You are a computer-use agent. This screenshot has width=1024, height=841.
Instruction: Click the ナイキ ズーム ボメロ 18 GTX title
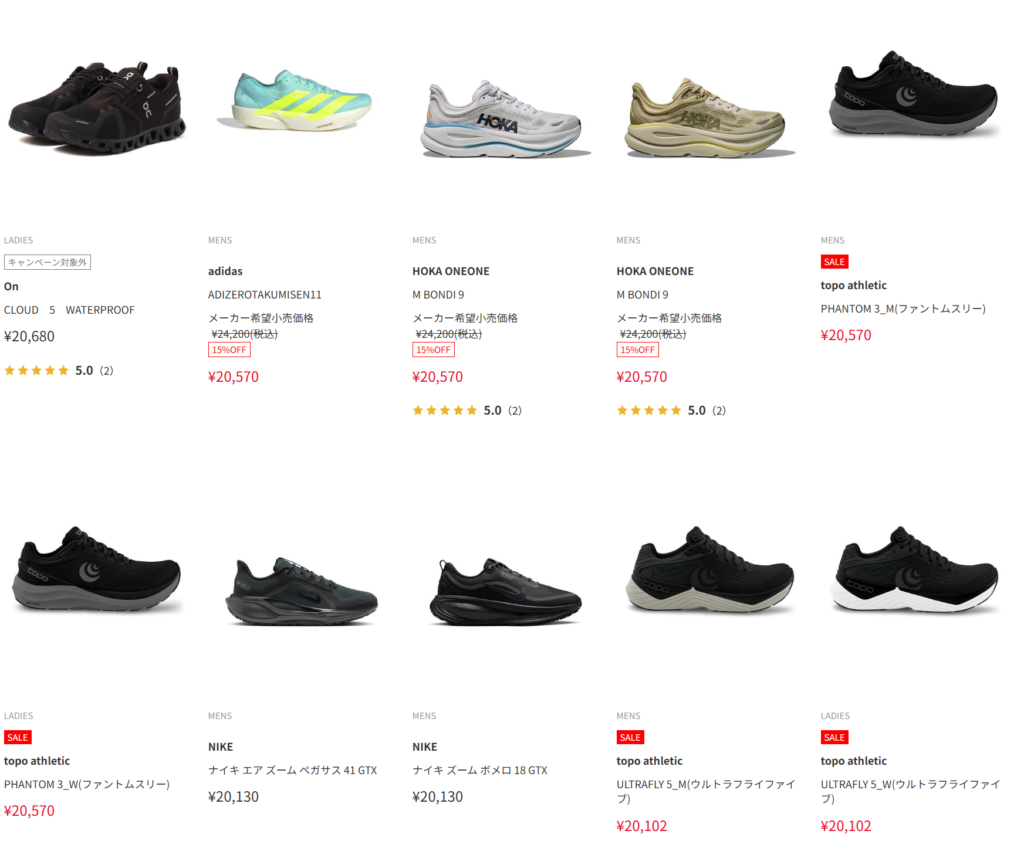click(x=480, y=770)
